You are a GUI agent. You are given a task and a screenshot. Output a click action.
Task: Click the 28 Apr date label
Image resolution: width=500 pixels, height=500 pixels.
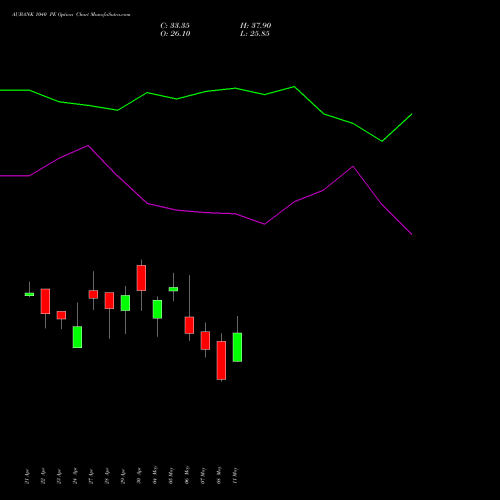coord(107,476)
